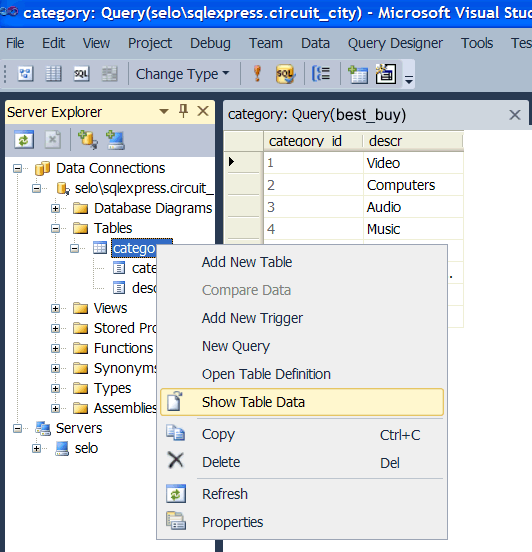This screenshot has height=552, width=532.
Task: Open the Change Type dropdown
Action: point(182,74)
